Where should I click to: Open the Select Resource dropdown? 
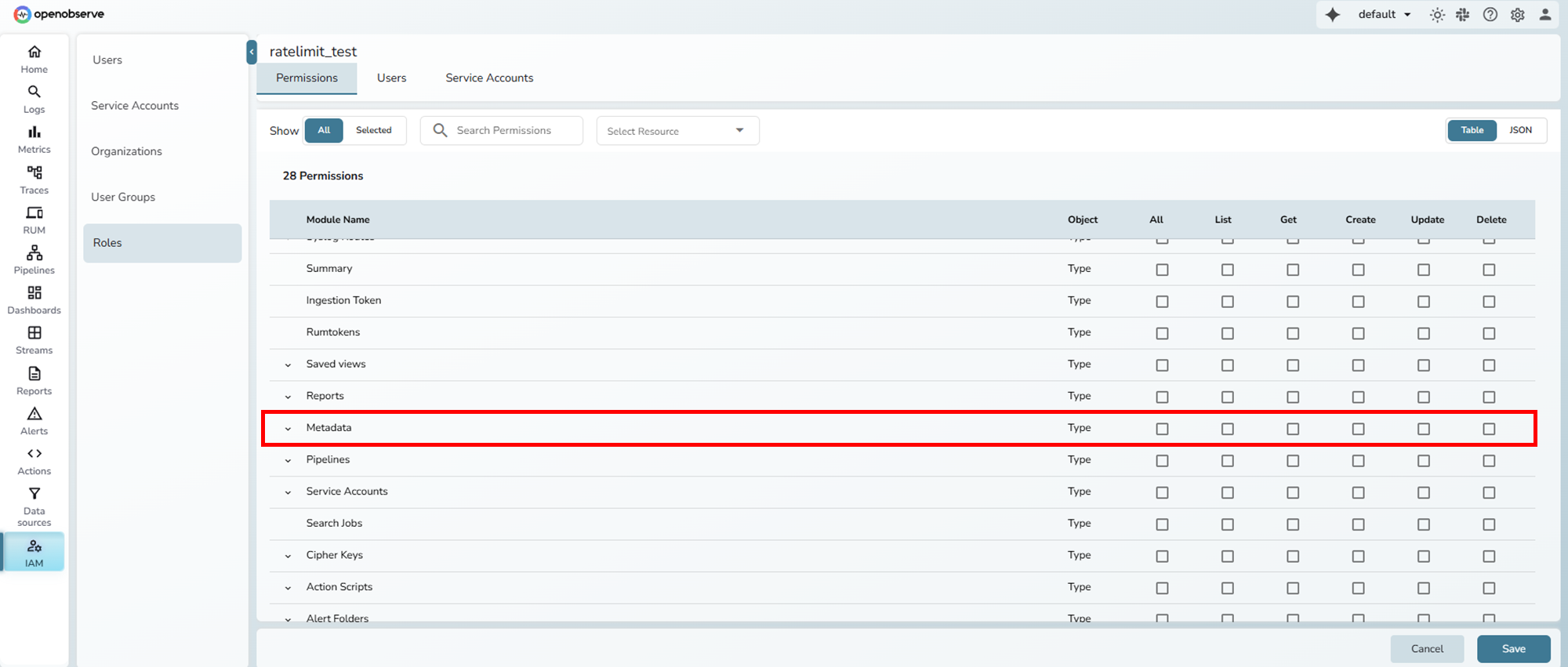[x=677, y=131]
